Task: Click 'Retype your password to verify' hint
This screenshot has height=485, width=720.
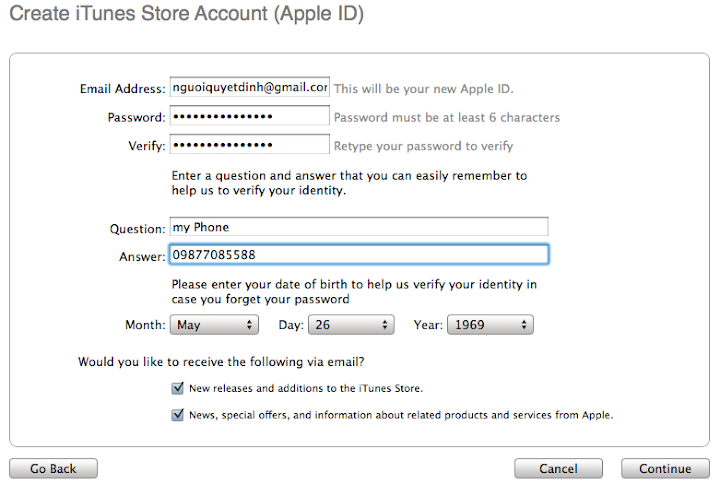Action: (x=423, y=146)
